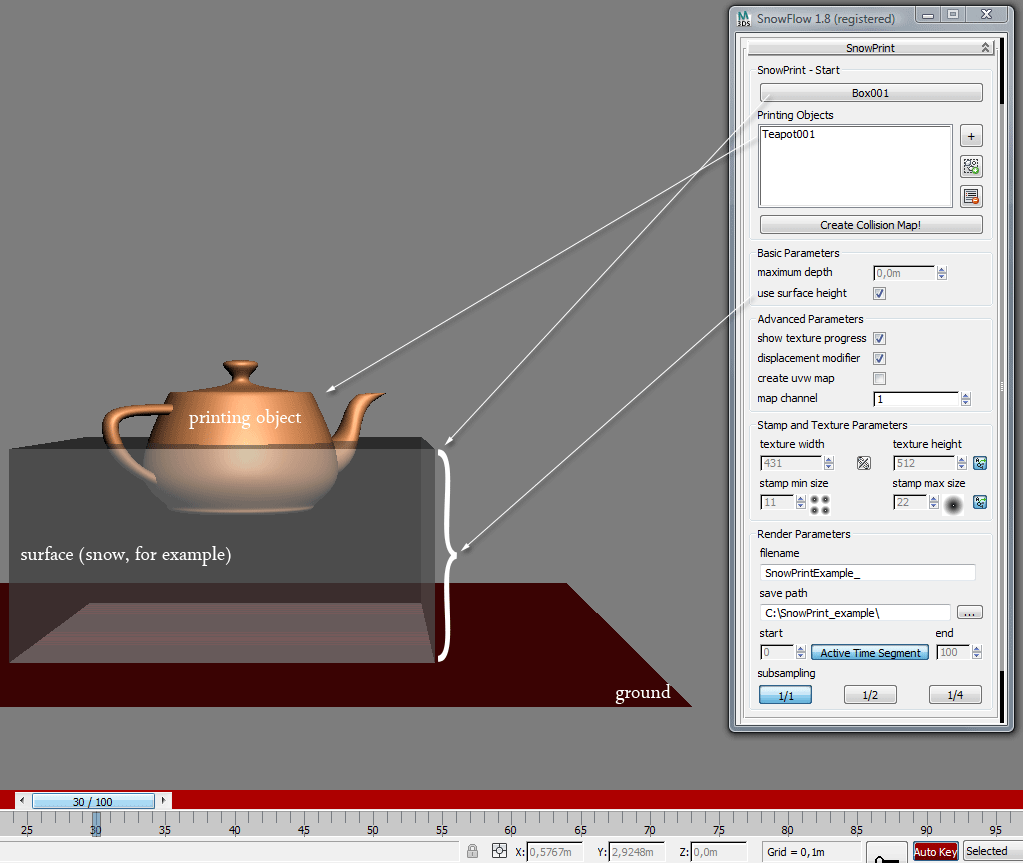
Task: Adjust render end frame spinner
Action: (x=977, y=652)
